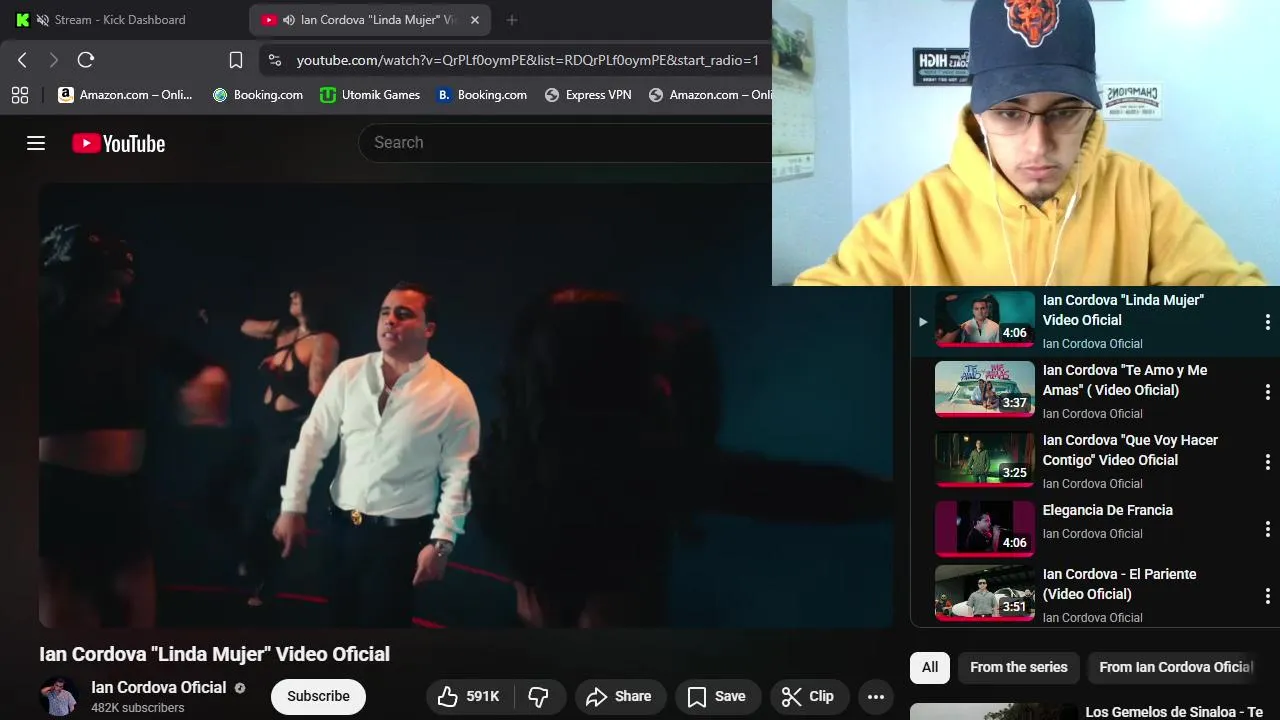
Task: Open the Amazon.com bookmark
Action: [x=125, y=95]
